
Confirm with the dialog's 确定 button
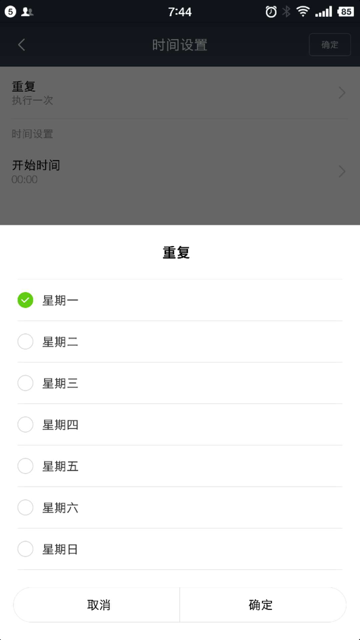(x=263, y=604)
